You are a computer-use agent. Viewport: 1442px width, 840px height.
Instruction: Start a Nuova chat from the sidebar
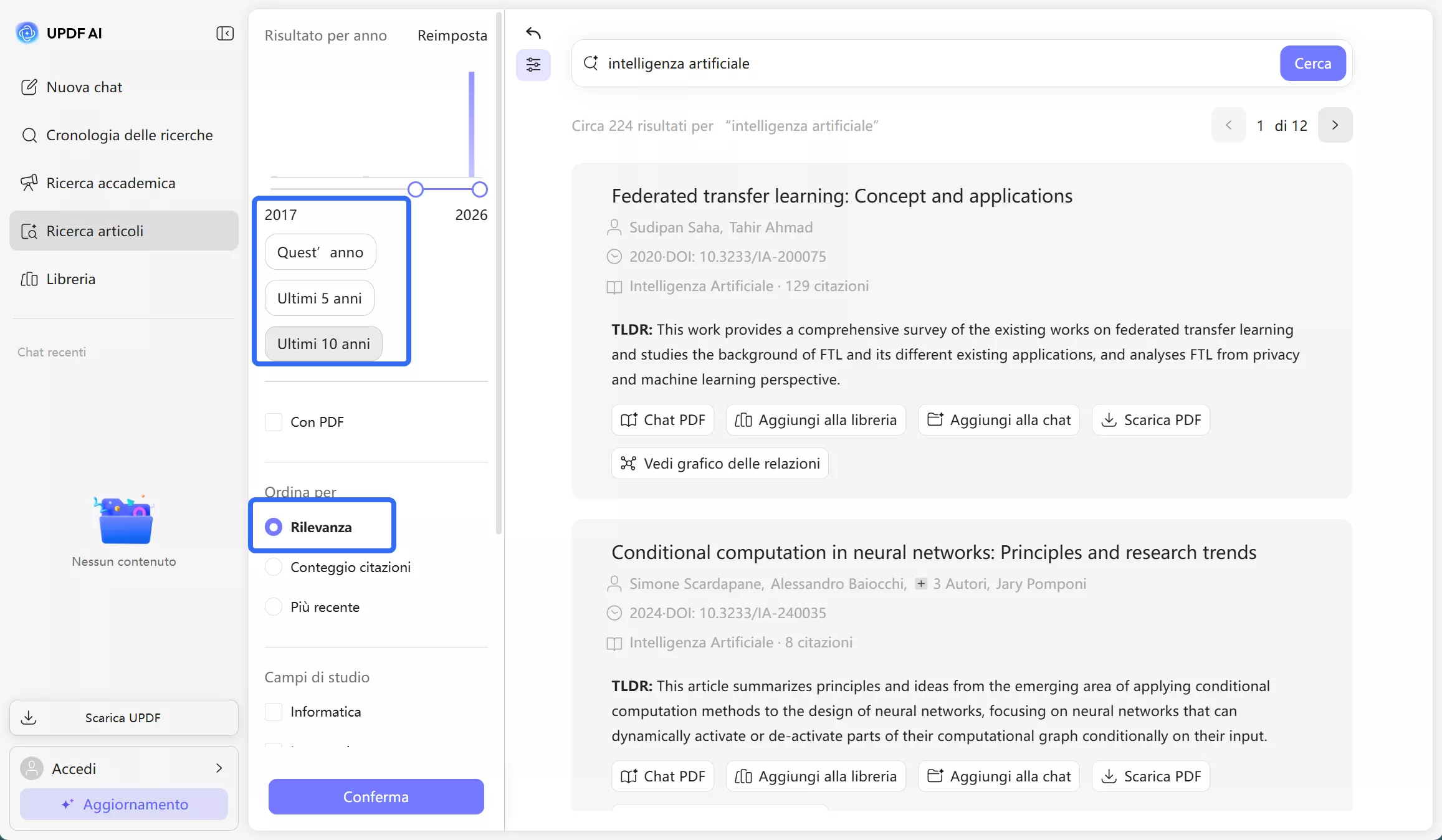click(x=84, y=87)
